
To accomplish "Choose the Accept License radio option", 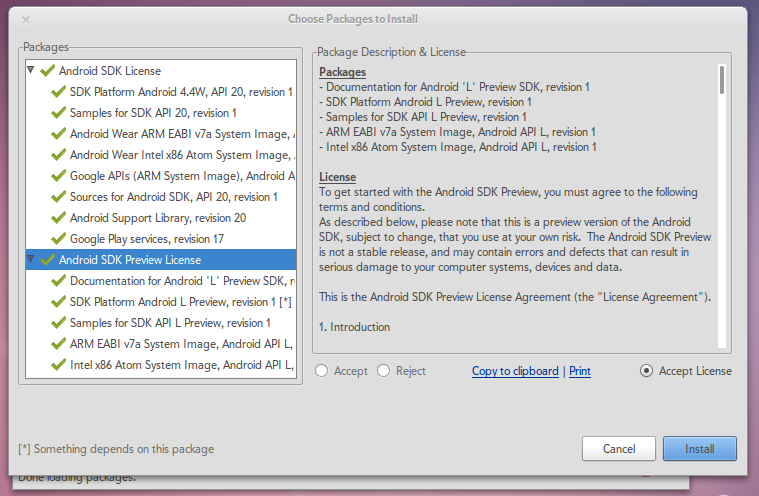I will pyautogui.click(x=646, y=371).
